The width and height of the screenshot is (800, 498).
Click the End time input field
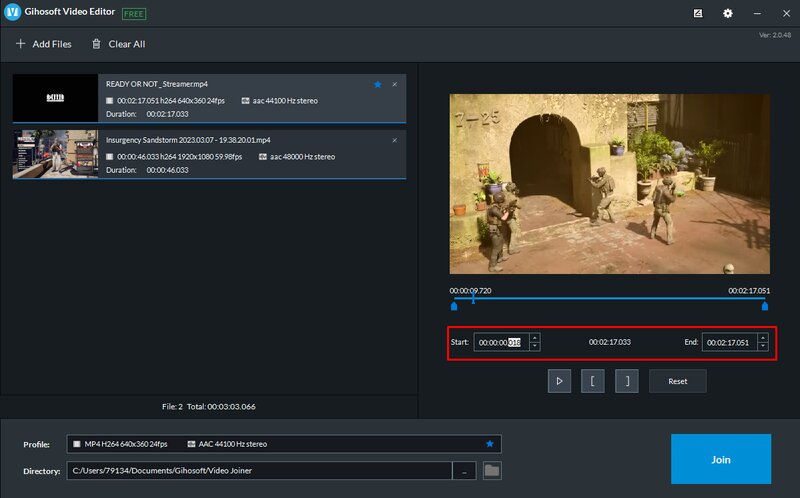729,342
